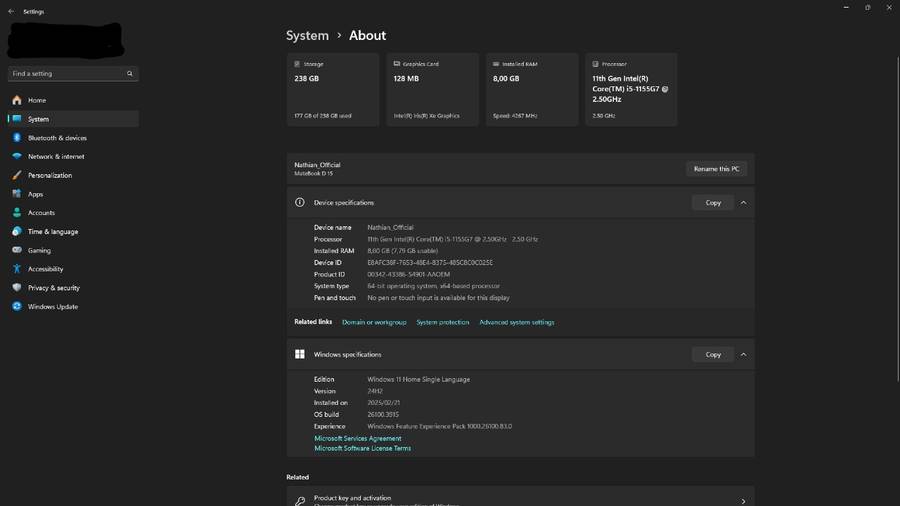Open Network & internet via its icon

pyautogui.click(x=17, y=157)
